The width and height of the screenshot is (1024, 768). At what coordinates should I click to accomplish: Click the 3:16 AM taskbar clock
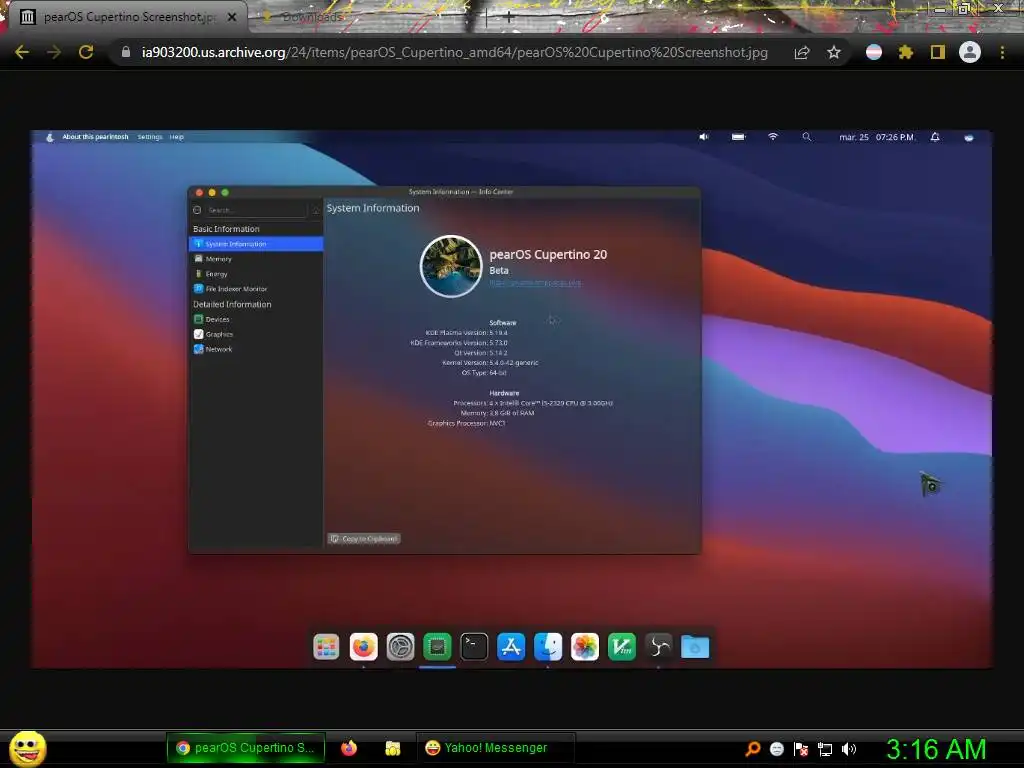point(936,749)
